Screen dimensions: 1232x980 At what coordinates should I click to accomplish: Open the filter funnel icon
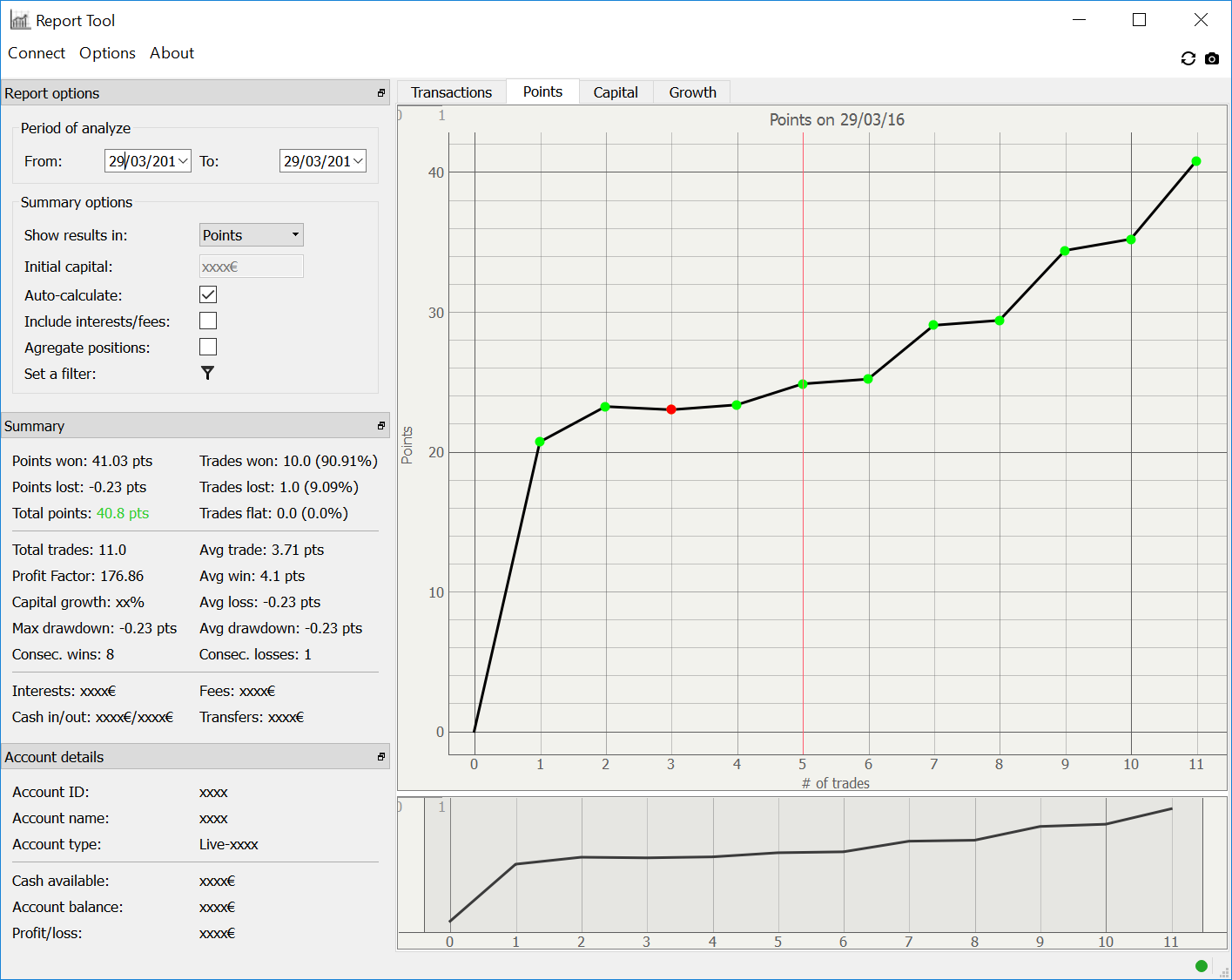pyautogui.click(x=207, y=373)
